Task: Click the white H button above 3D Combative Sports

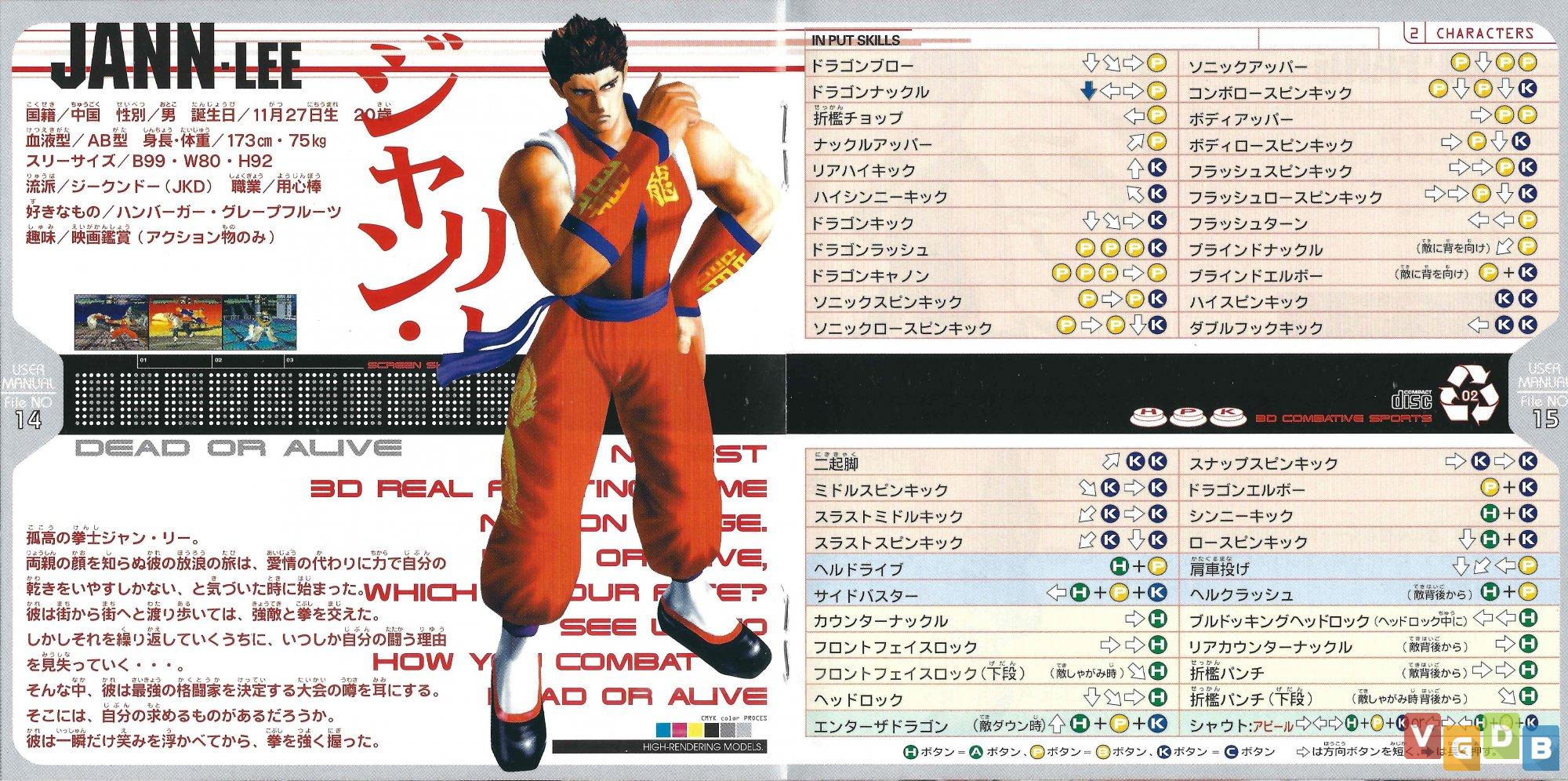Action: pos(1148,416)
